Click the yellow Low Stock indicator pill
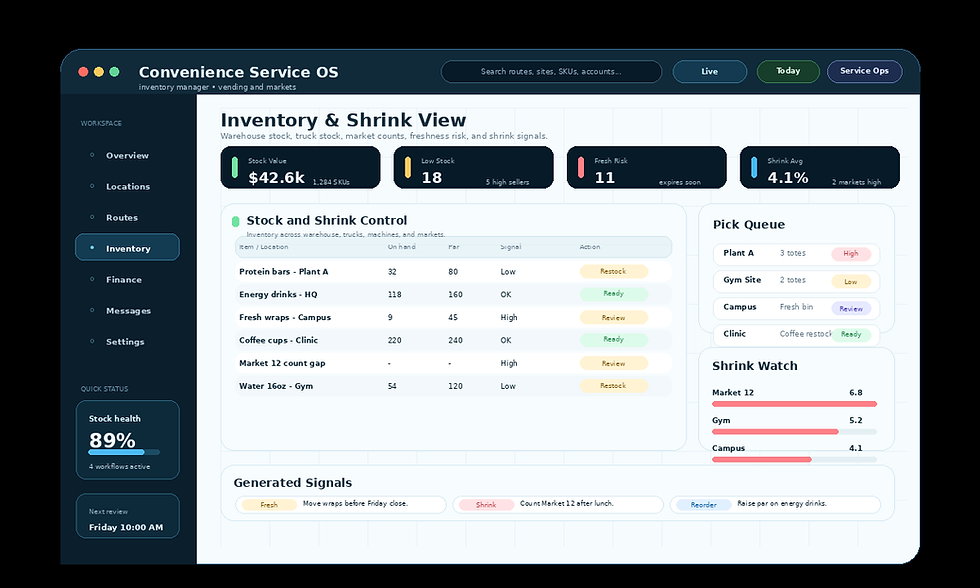The width and height of the screenshot is (980, 588). 408,167
